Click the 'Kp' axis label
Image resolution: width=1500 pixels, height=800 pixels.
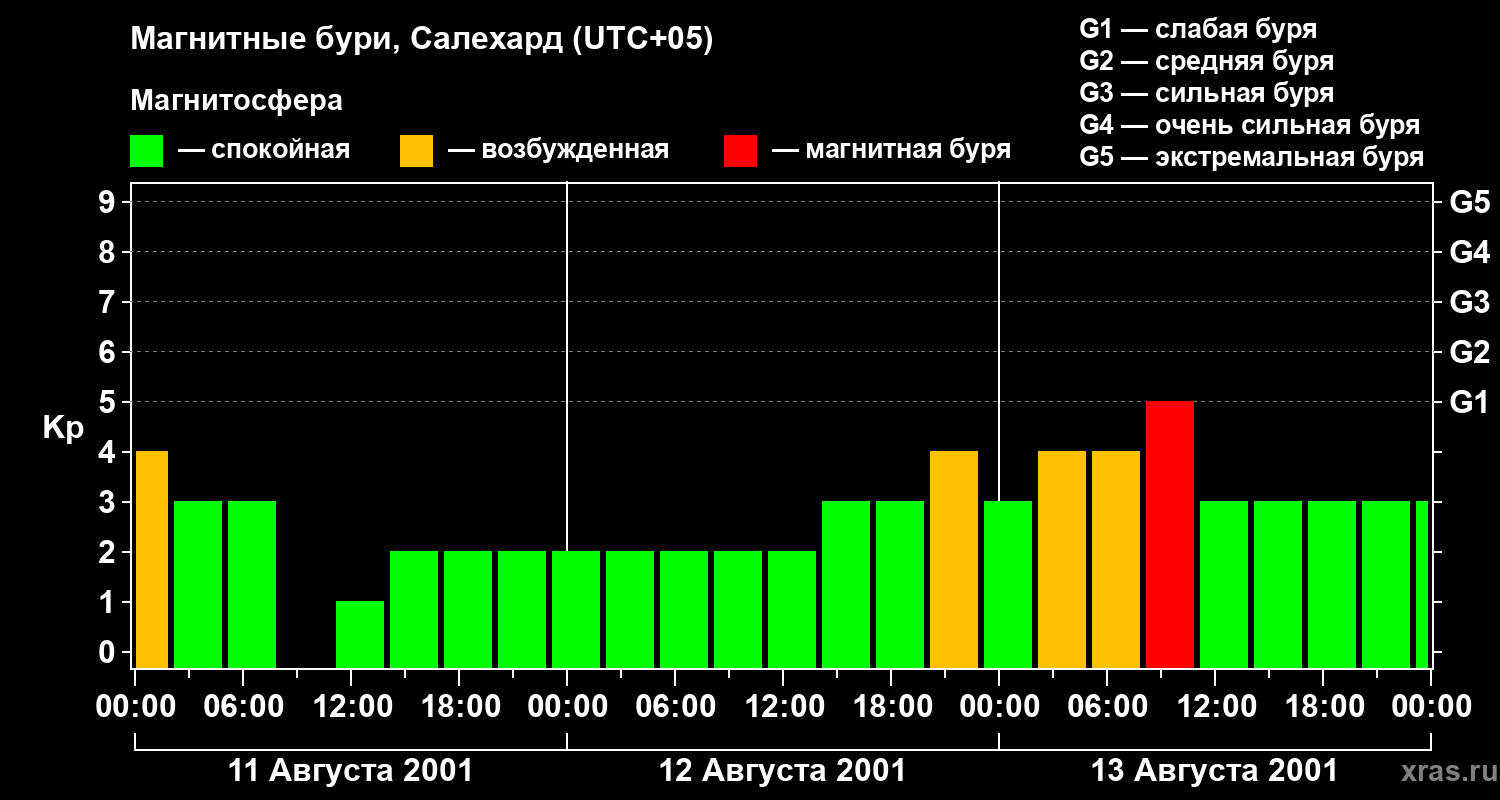click(64, 428)
